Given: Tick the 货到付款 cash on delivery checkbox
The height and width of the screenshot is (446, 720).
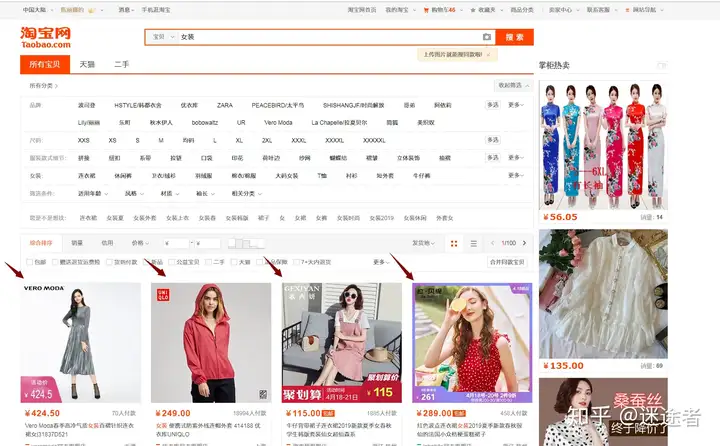Looking at the screenshot, I should pos(109,262).
